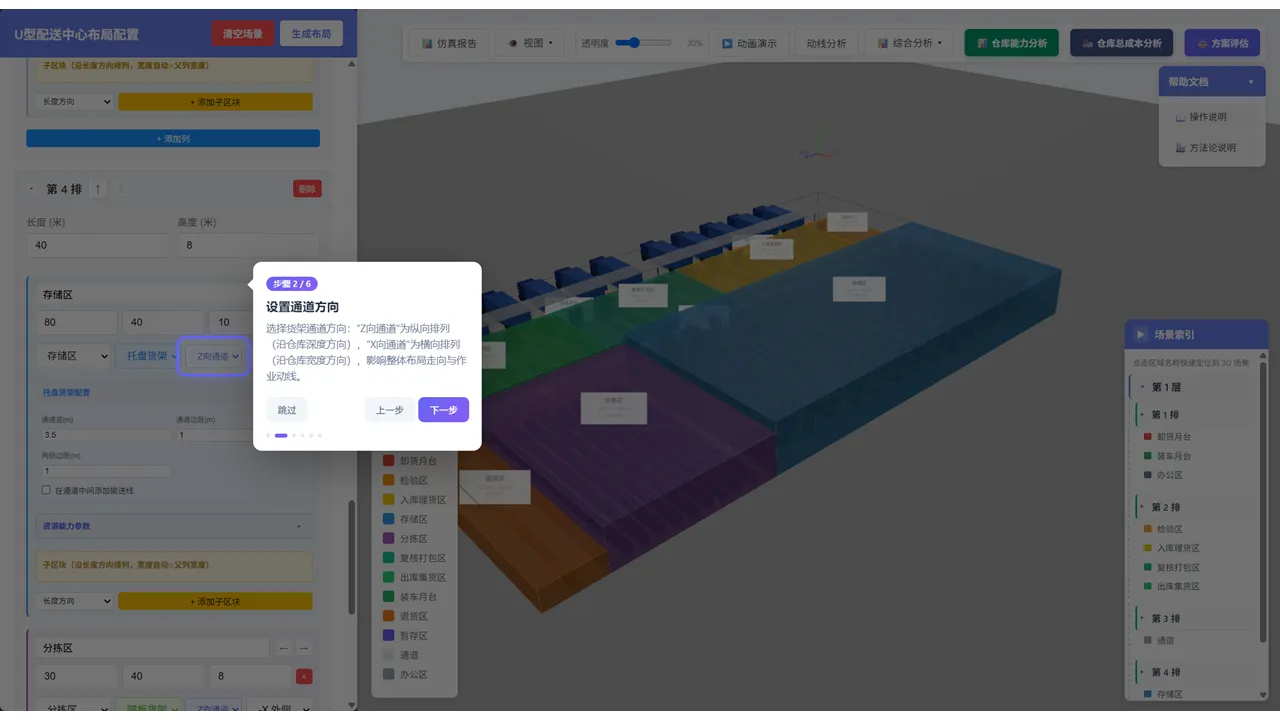Open the 视图 view dropdown

(530, 43)
